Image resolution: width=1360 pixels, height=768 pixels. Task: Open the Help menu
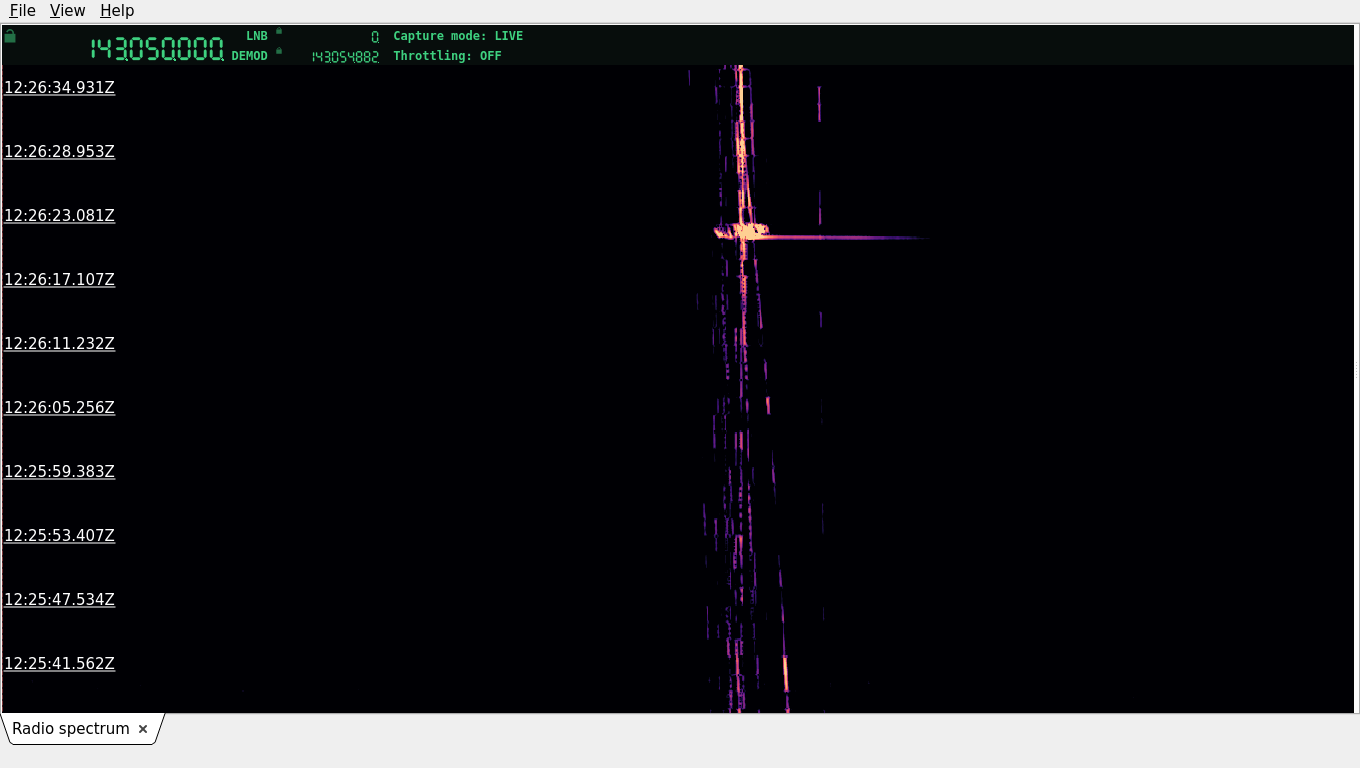(117, 10)
